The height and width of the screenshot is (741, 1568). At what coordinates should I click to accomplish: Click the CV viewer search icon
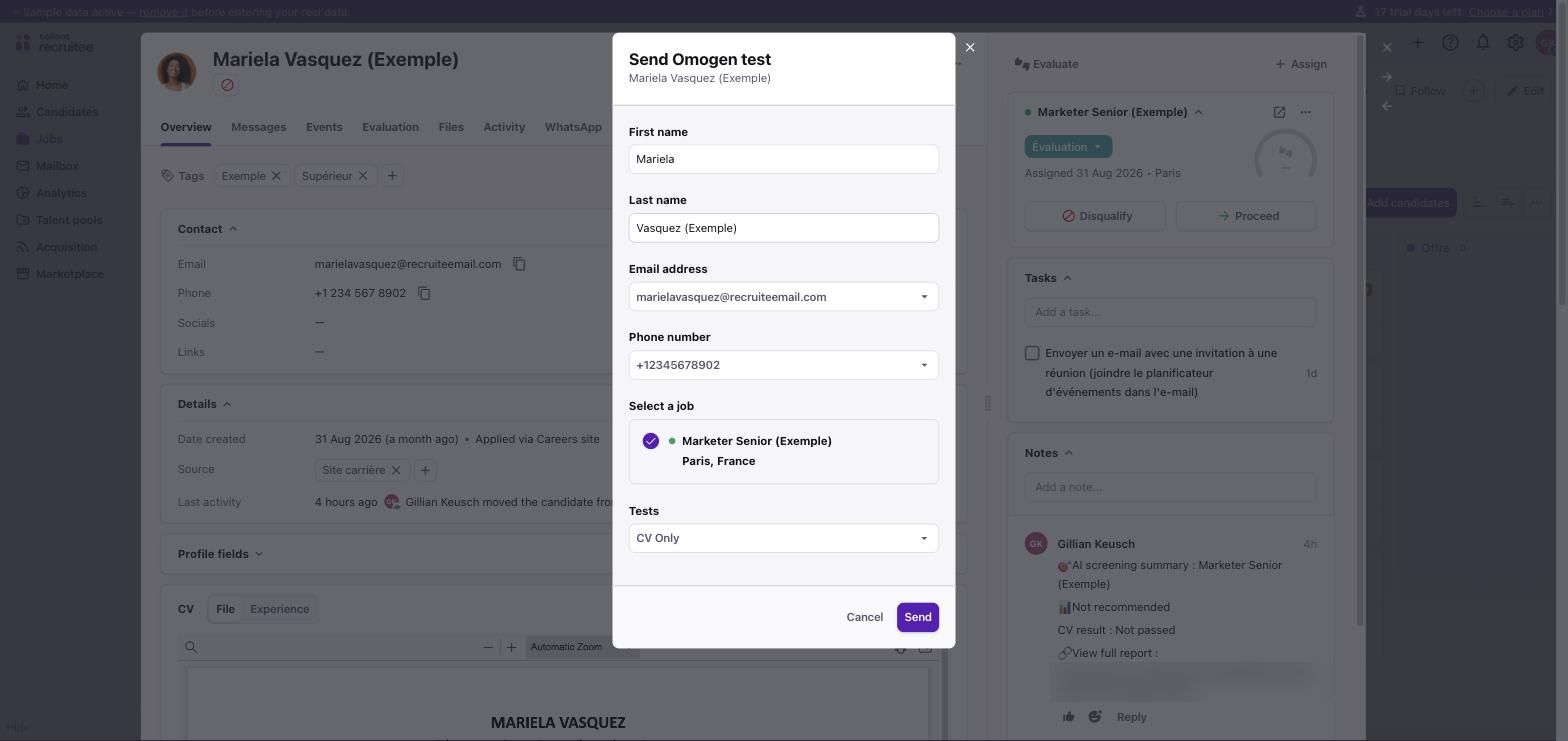click(191, 647)
